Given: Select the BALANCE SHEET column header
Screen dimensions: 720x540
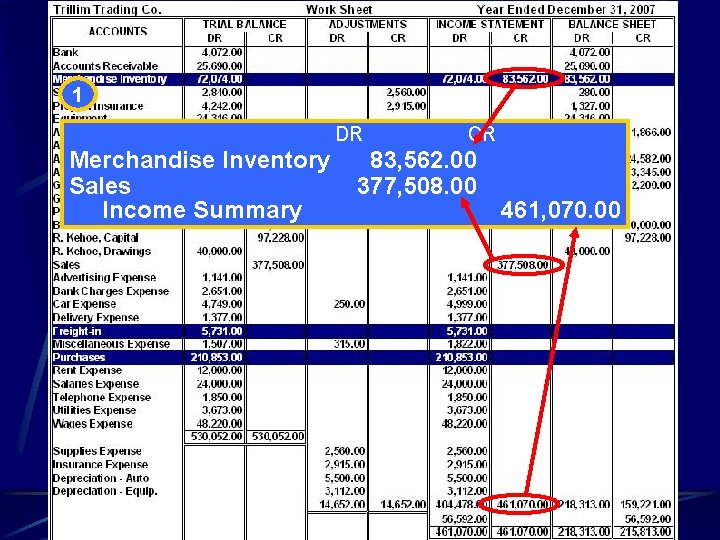Looking at the screenshot, I should pyautogui.click(x=612, y=24).
